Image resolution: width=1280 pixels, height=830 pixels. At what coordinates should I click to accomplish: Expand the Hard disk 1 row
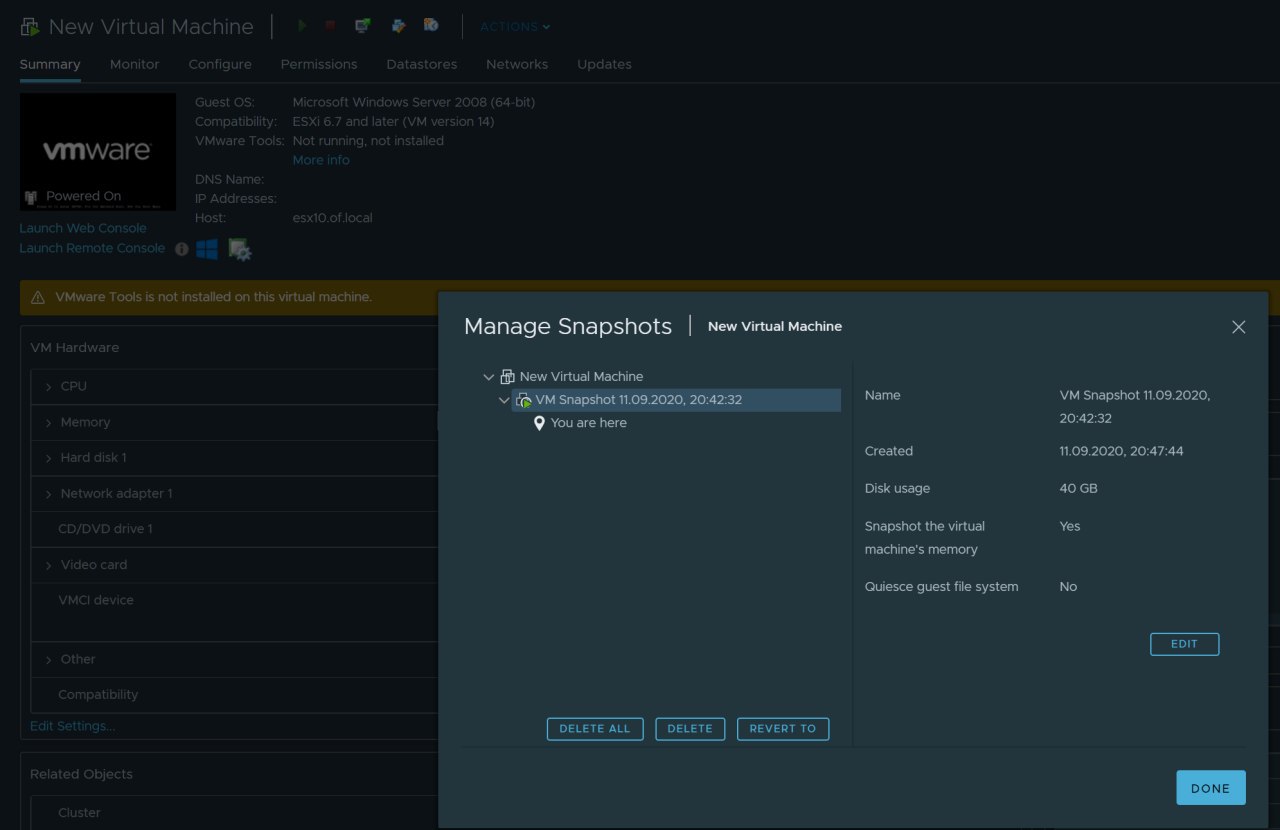click(x=48, y=458)
